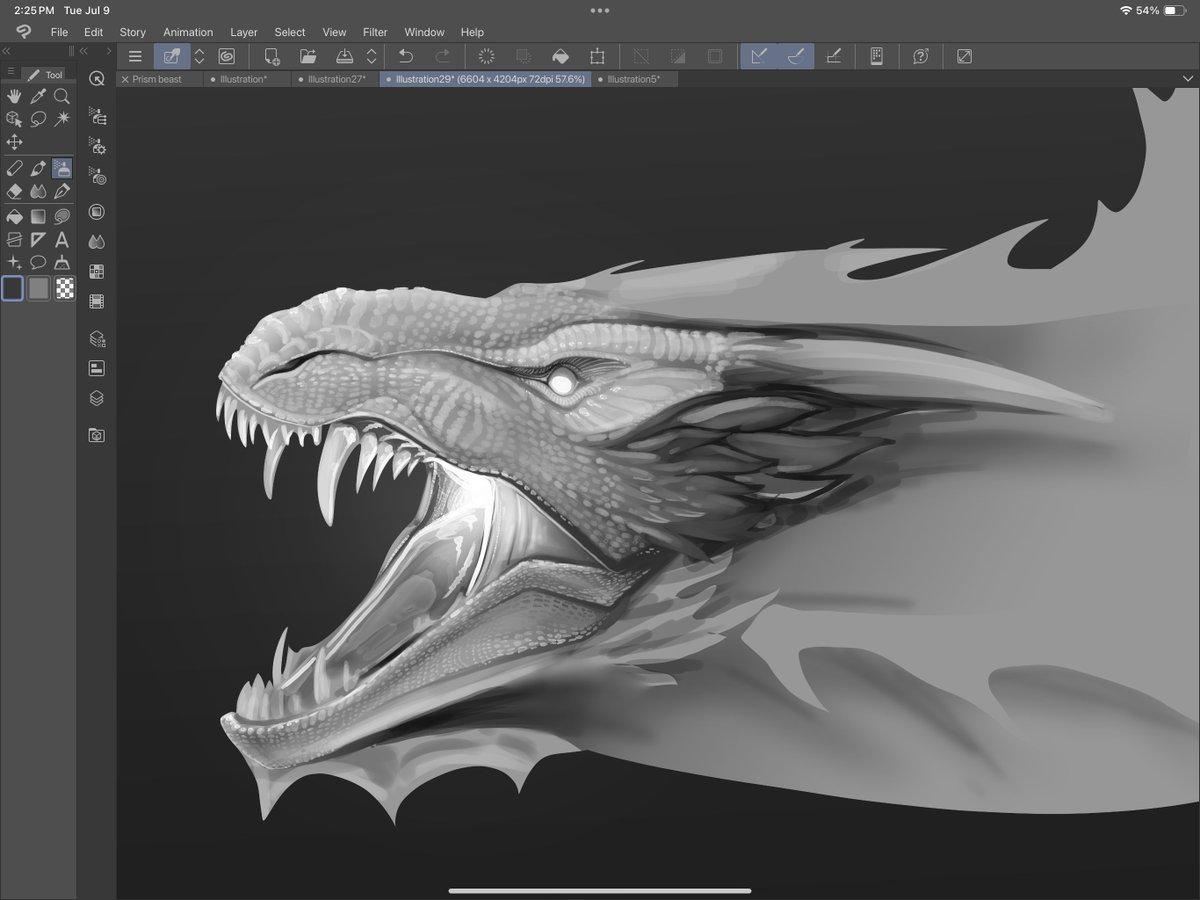This screenshot has width=1200, height=900.
Task: Select the Zoom magnifier tool
Action: (x=62, y=96)
